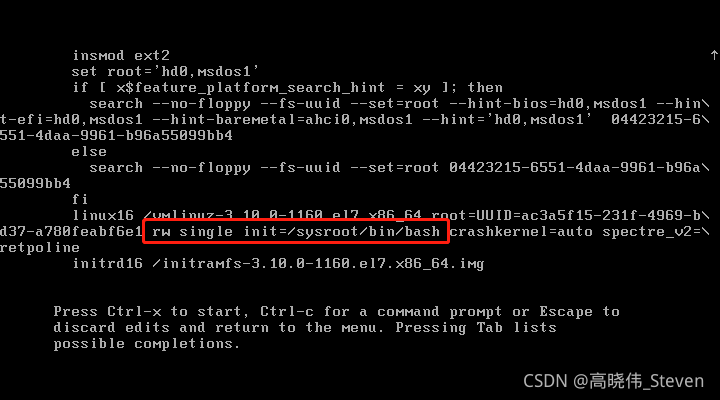Image resolution: width=720 pixels, height=400 pixels.
Task: Click the 'if [ x$feature_platform_search_hint' line
Action: coord(287,88)
